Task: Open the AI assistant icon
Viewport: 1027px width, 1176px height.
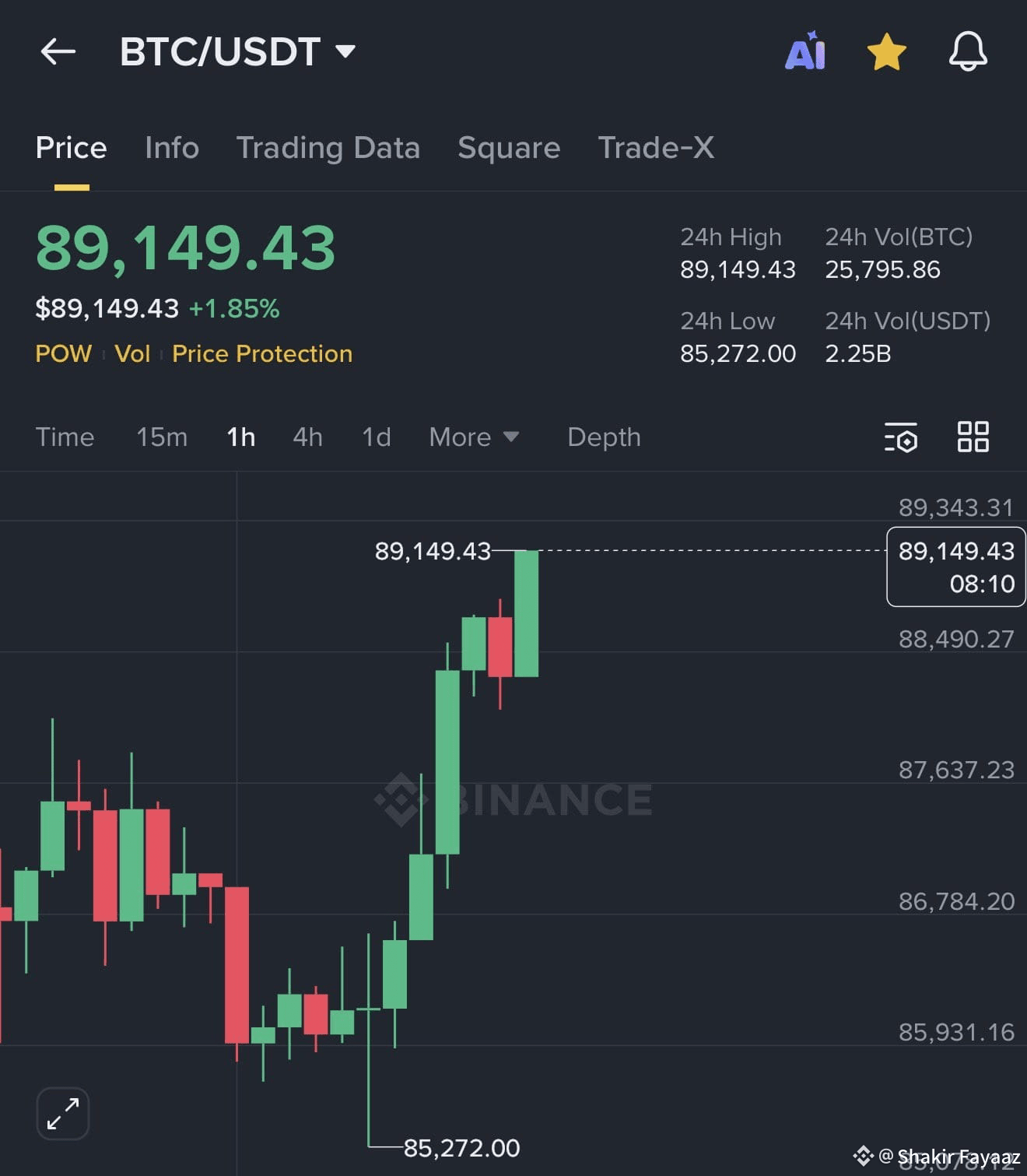Action: (x=805, y=51)
